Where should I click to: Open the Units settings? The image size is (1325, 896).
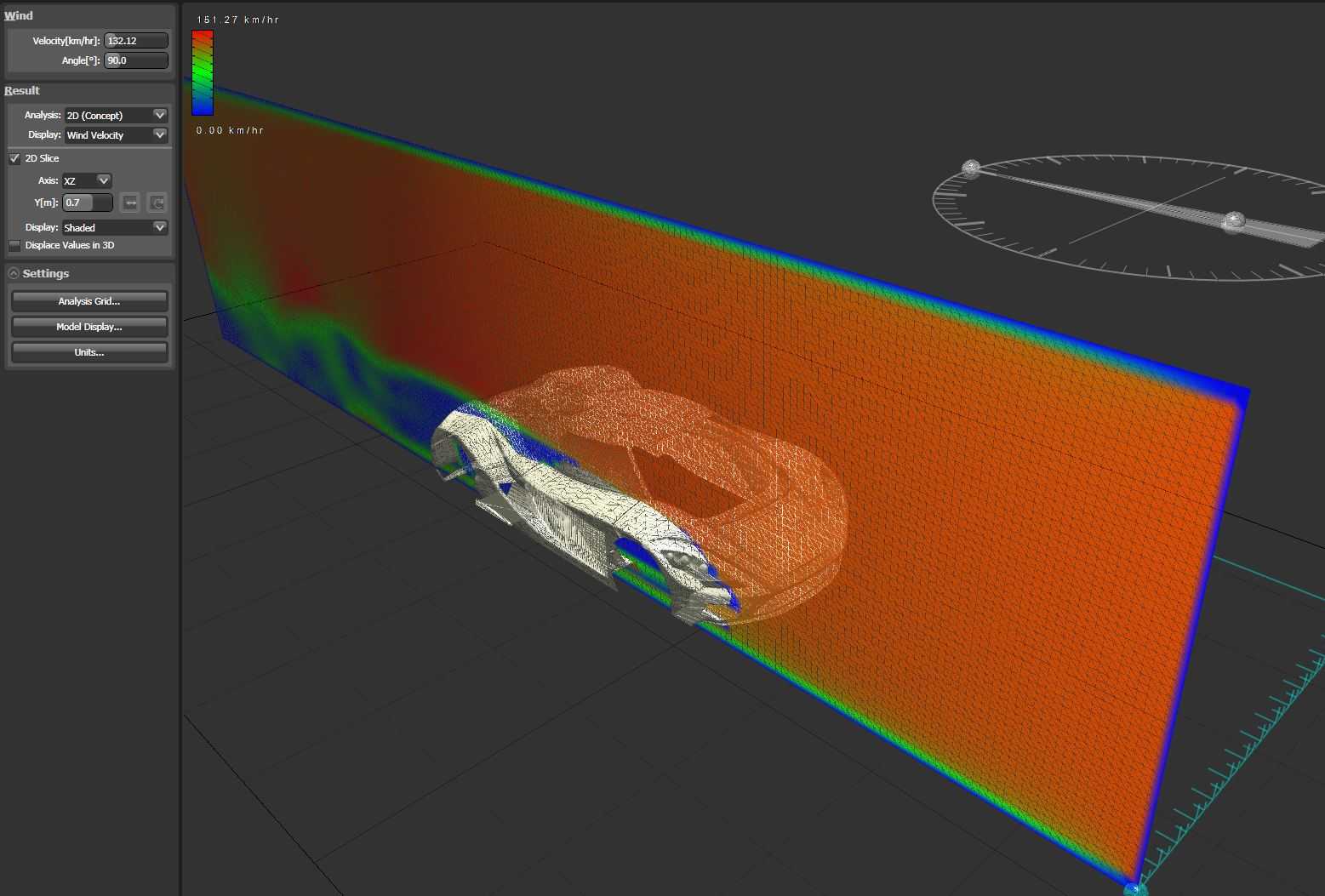pos(89,352)
